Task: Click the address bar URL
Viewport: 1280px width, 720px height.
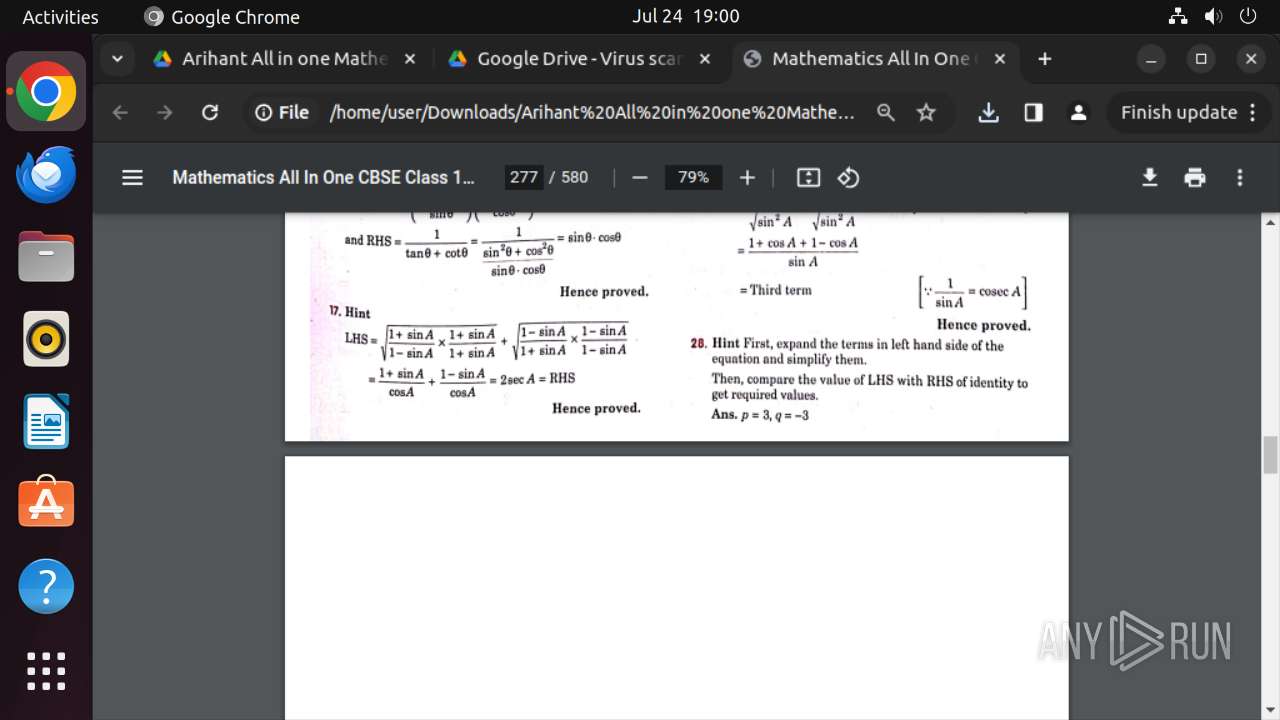Action: click(592, 113)
